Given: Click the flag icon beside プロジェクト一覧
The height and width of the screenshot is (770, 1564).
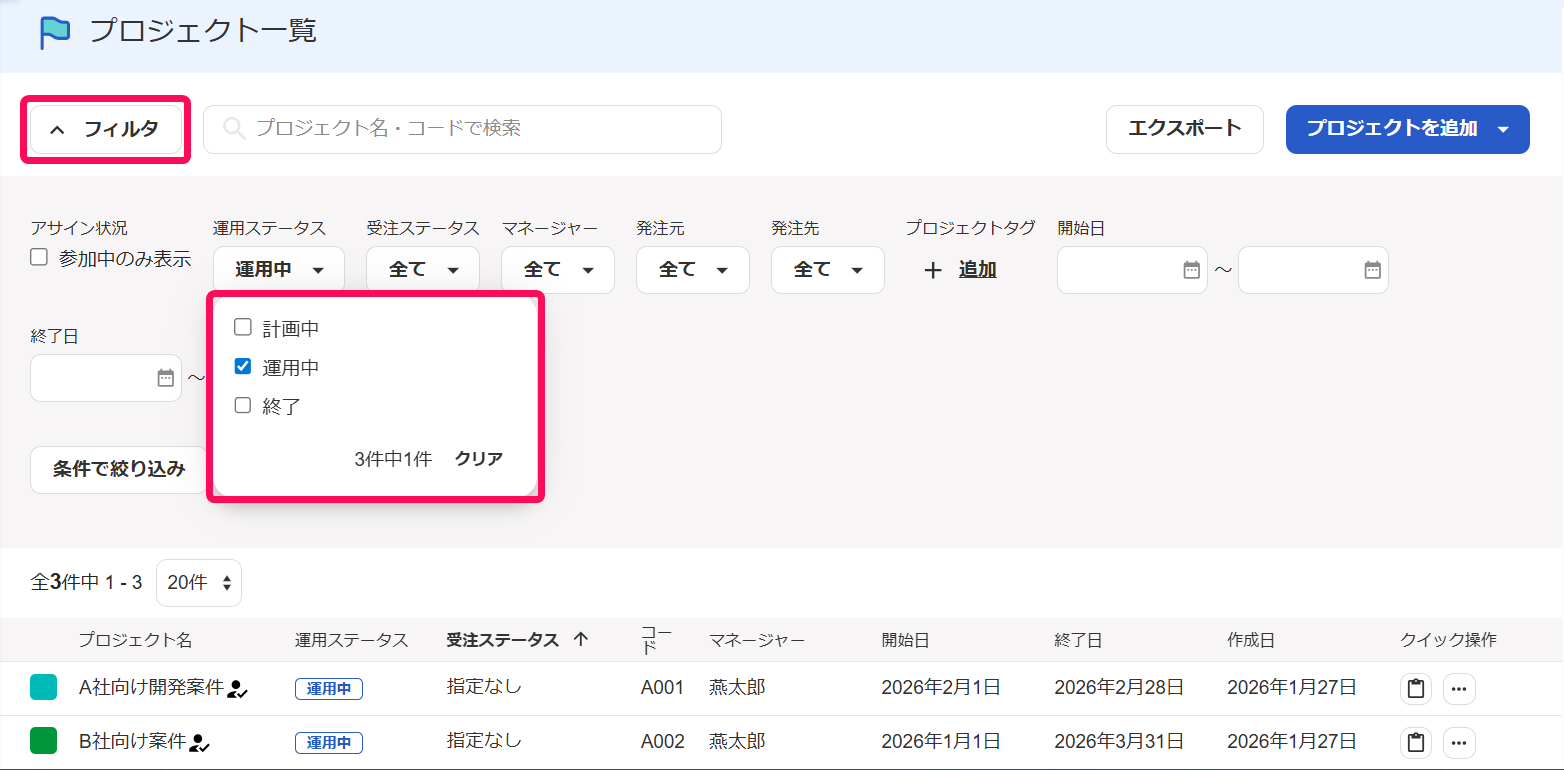Looking at the screenshot, I should [x=55, y=32].
